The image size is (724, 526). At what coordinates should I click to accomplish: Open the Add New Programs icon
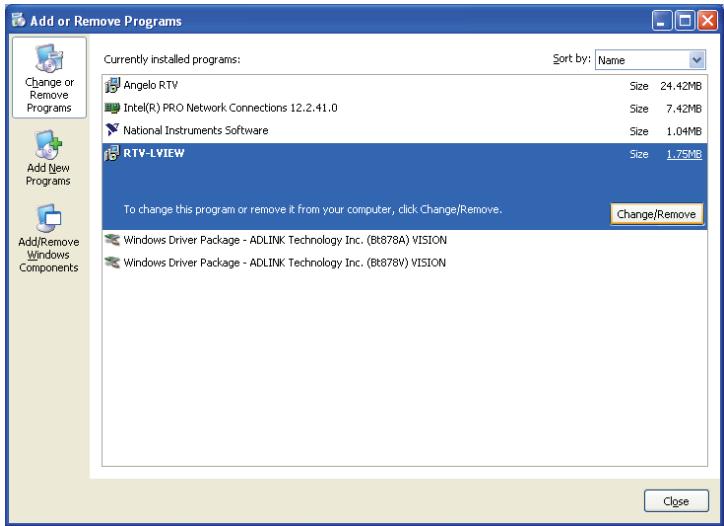point(49,145)
